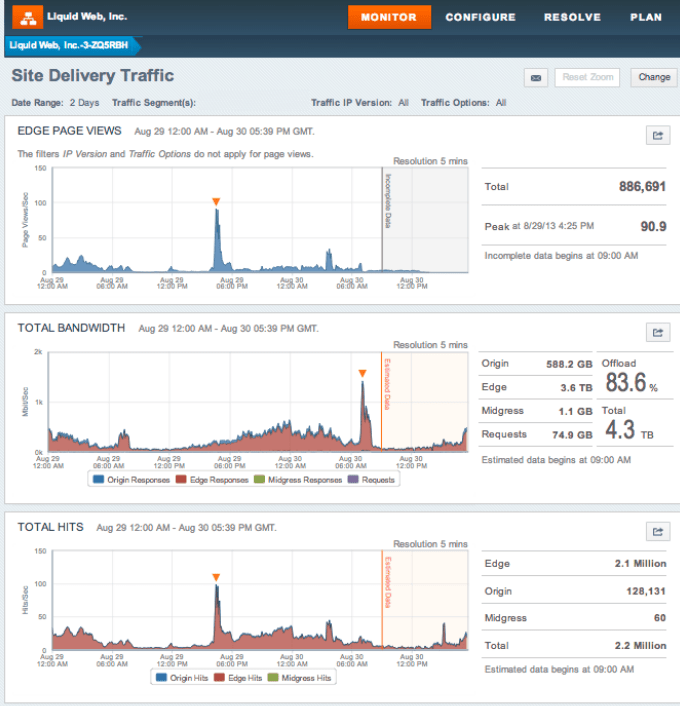Export the Edge Page Views chart

[x=658, y=136]
